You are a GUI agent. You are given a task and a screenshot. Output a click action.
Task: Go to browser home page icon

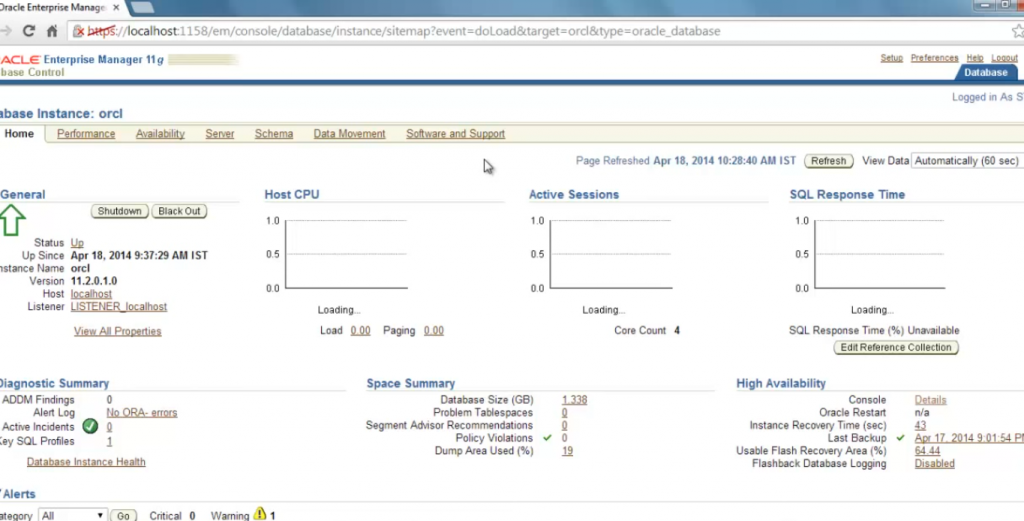click(52, 31)
